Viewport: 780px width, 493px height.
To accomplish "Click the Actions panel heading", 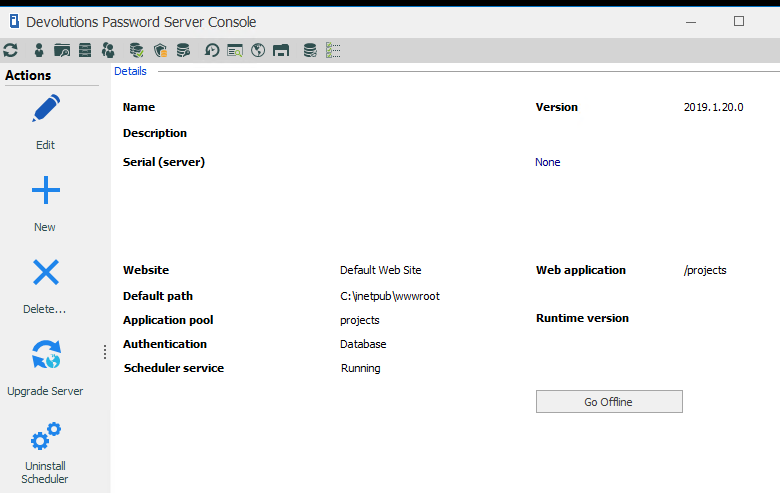I will coord(28,75).
